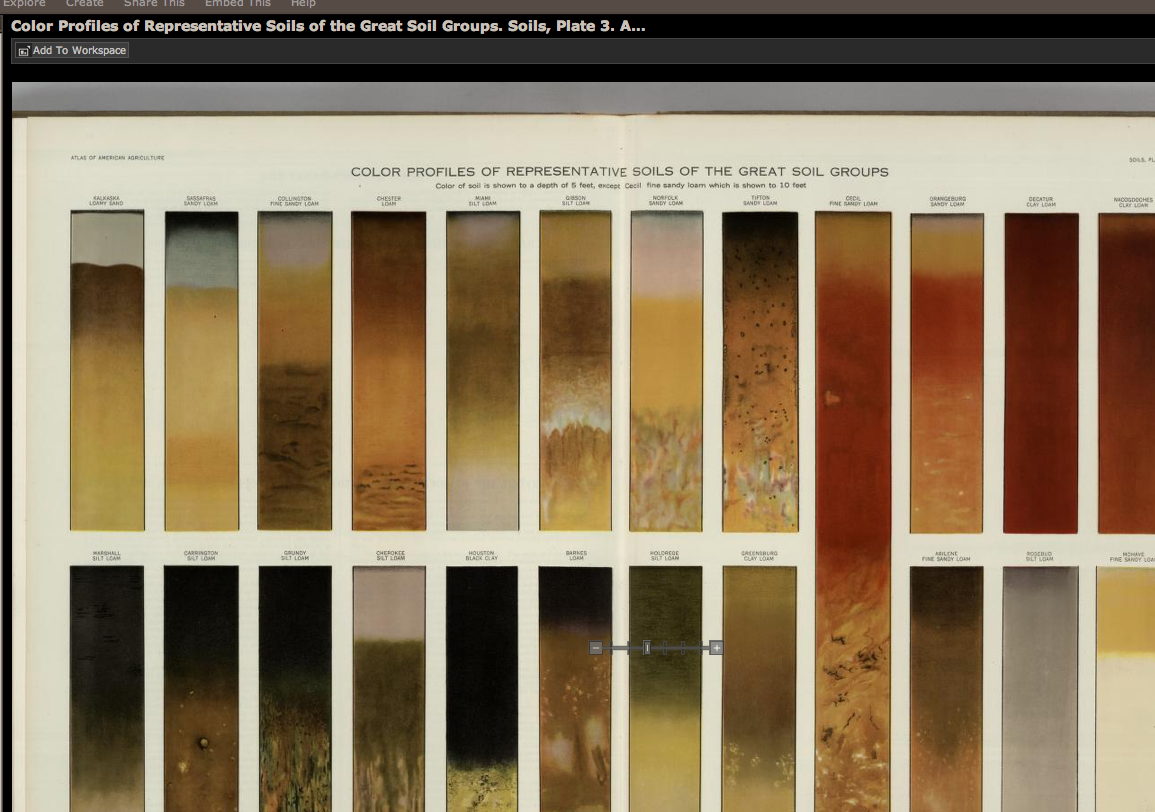Click the 'Orangeburg Sandy Loam' label
Viewport: 1155px width, 812px height.
[947, 201]
